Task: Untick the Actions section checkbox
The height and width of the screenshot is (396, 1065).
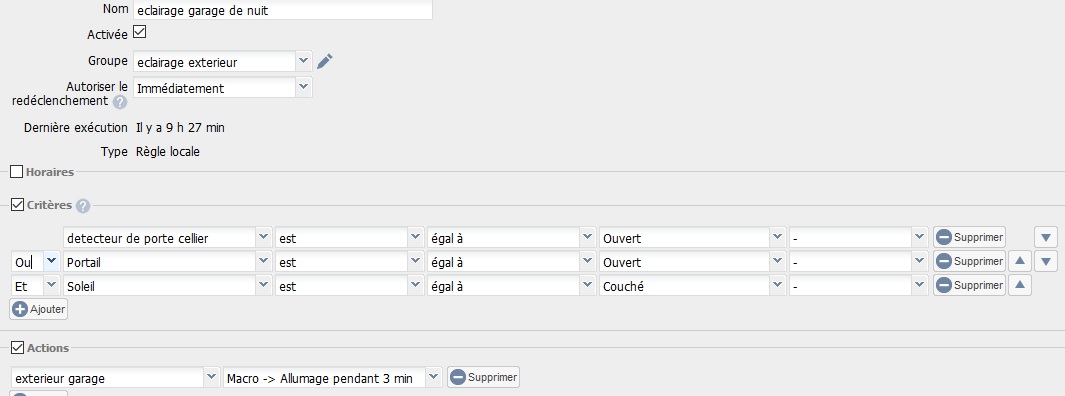Action: [x=18, y=347]
